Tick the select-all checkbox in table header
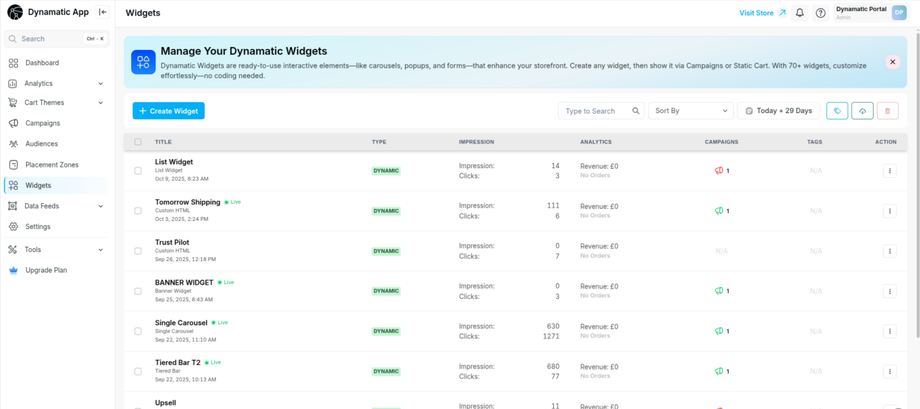This screenshot has height=409, width=920. (x=138, y=142)
